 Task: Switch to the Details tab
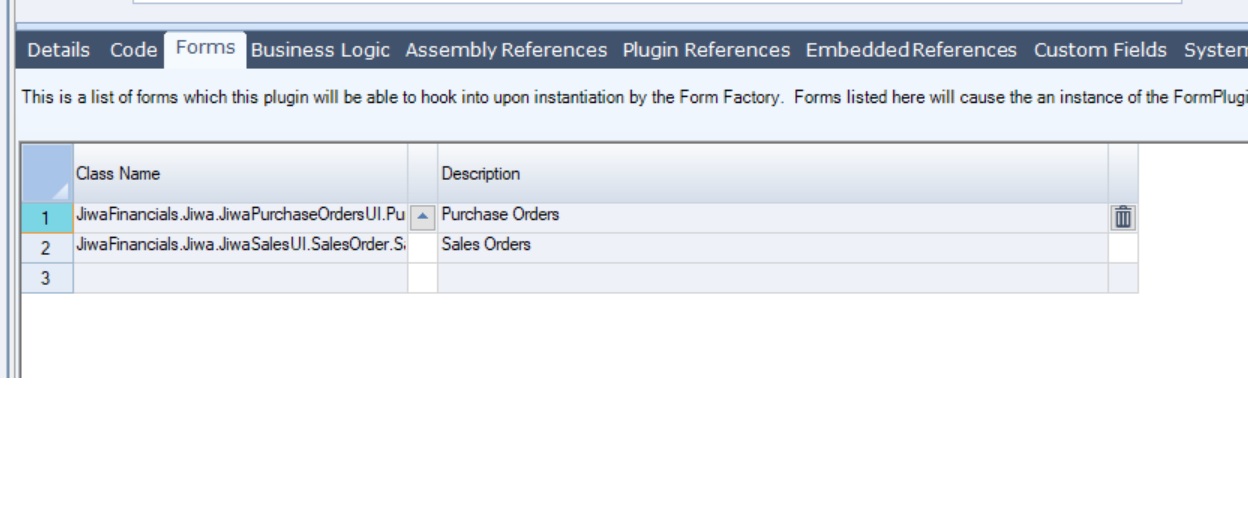[58, 50]
